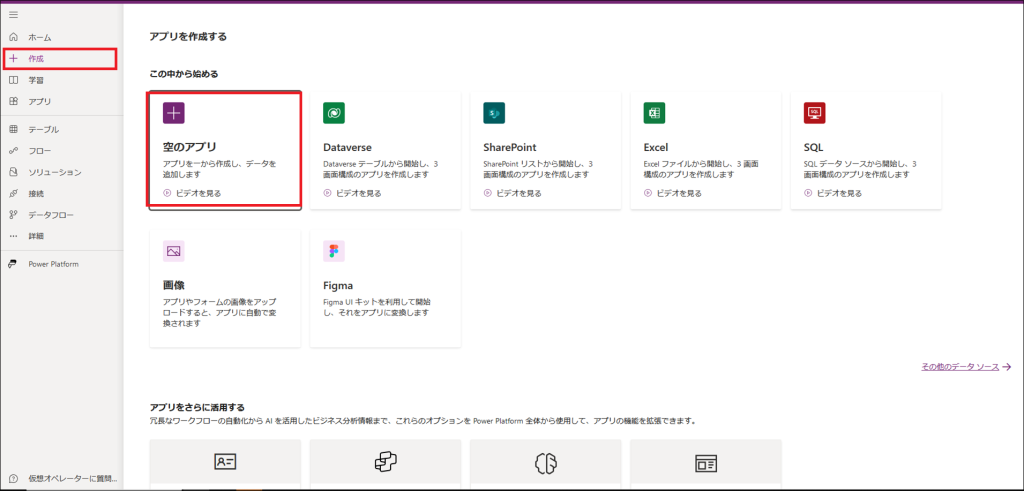
Task: Click the Dataverse card title
Action: point(347,147)
